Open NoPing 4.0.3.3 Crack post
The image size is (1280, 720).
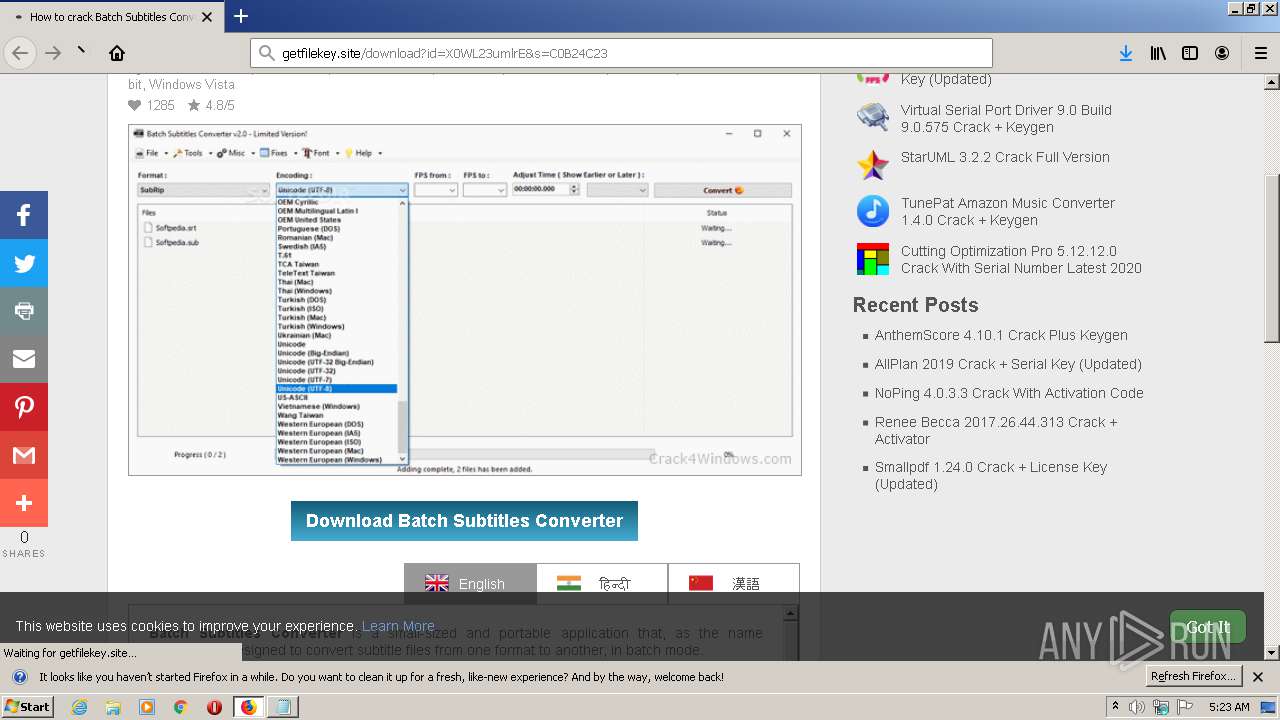pos(1009,393)
